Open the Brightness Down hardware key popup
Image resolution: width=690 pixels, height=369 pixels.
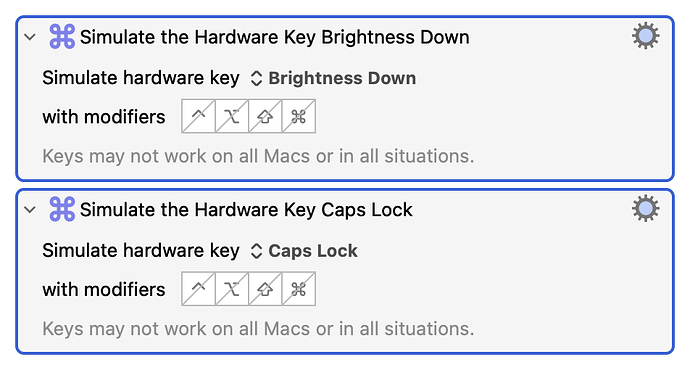[333, 78]
